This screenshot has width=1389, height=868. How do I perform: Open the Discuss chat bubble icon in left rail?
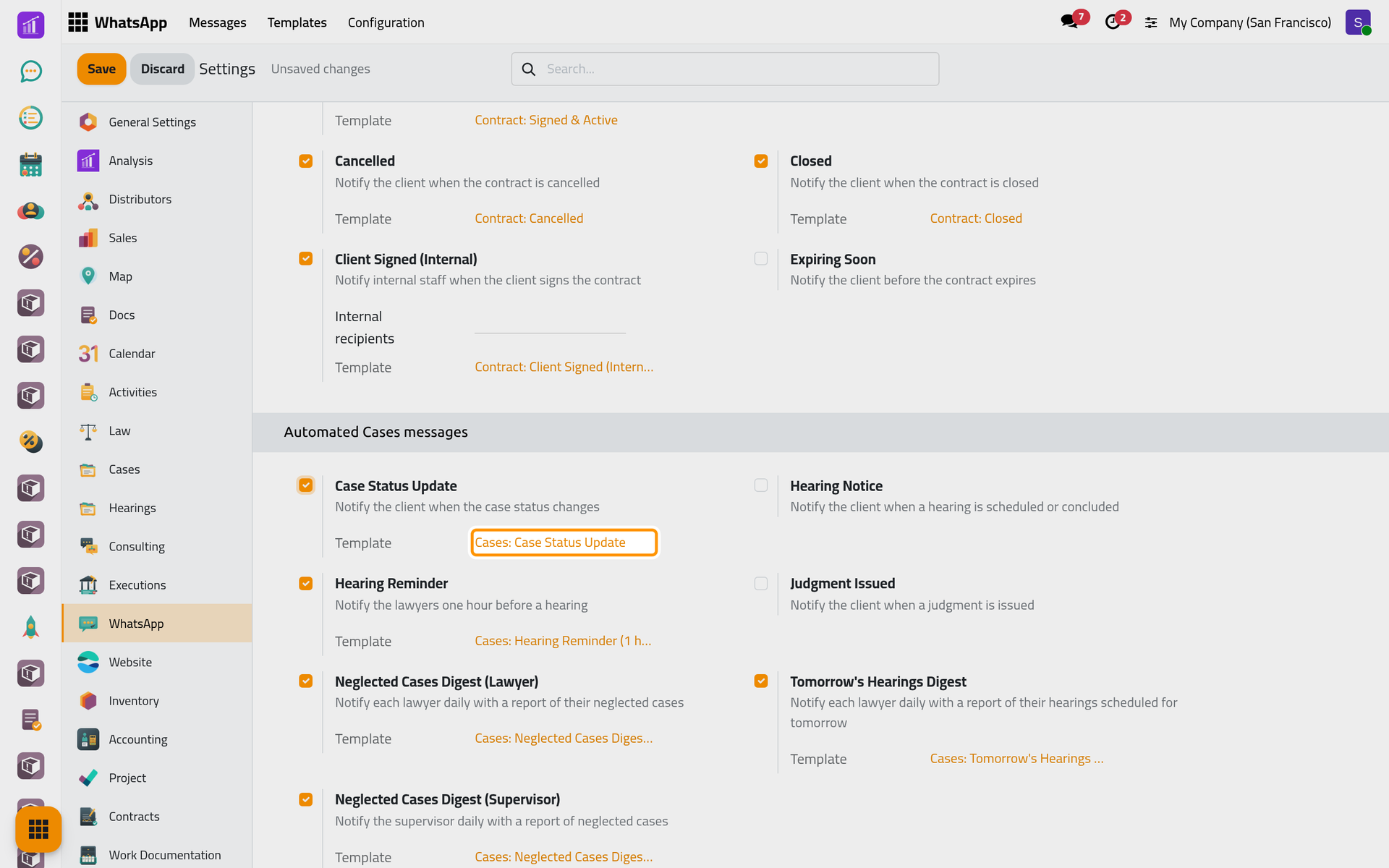point(30,71)
